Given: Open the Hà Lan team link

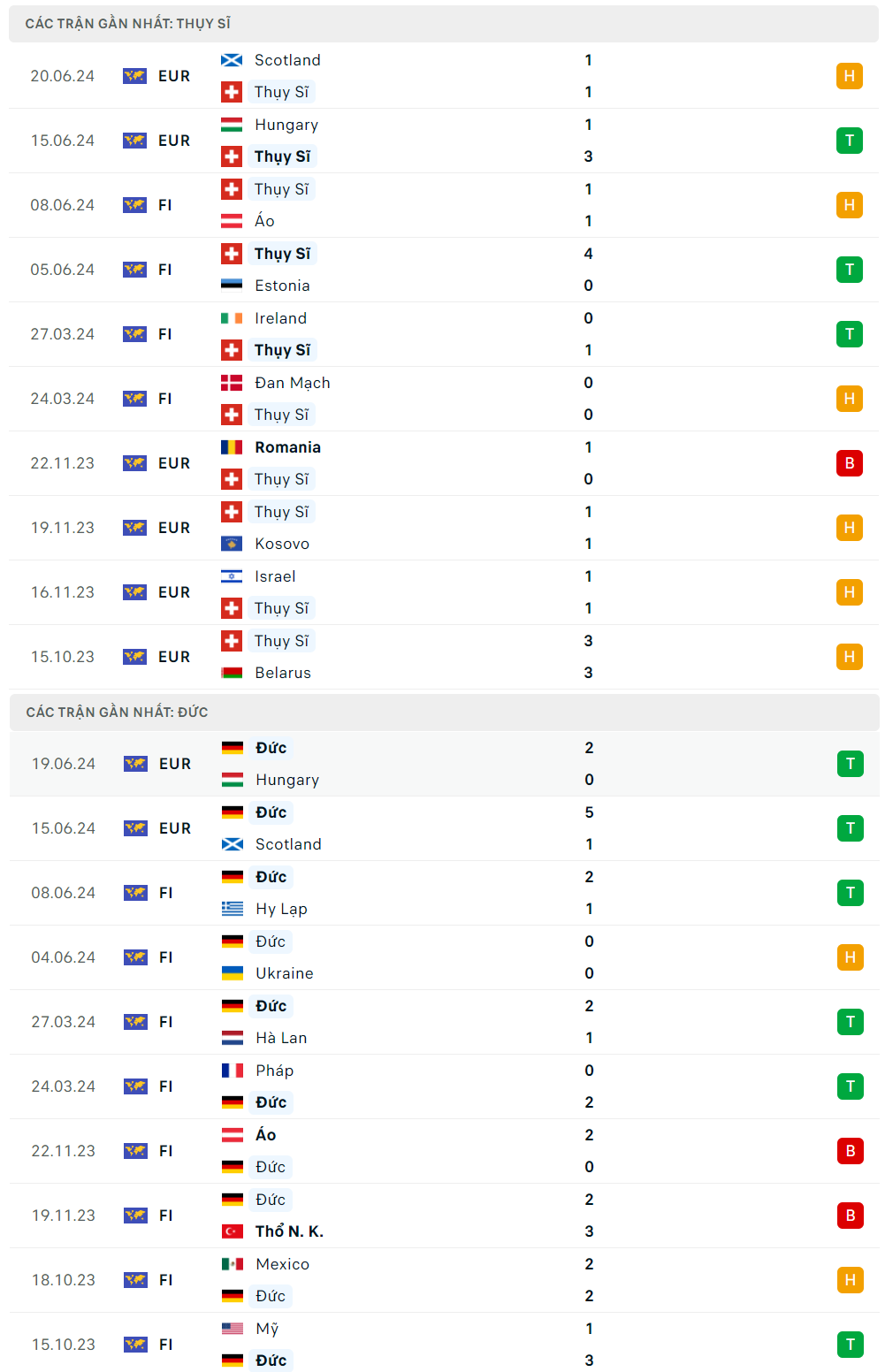Looking at the screenshot, I should 281,1038.
